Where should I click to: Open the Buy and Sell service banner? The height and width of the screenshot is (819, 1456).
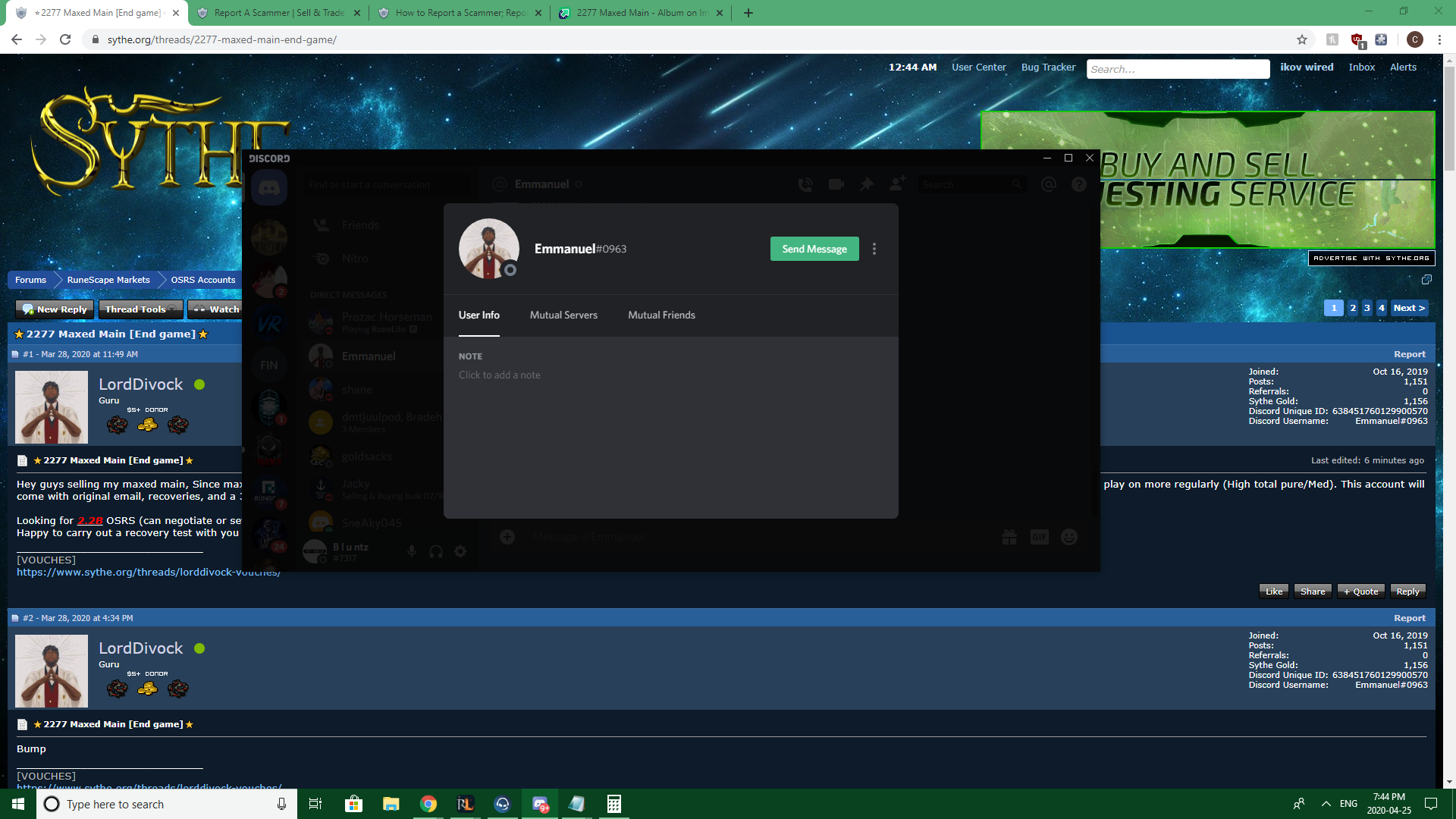pyautogui.click(x=1268, y=180)
